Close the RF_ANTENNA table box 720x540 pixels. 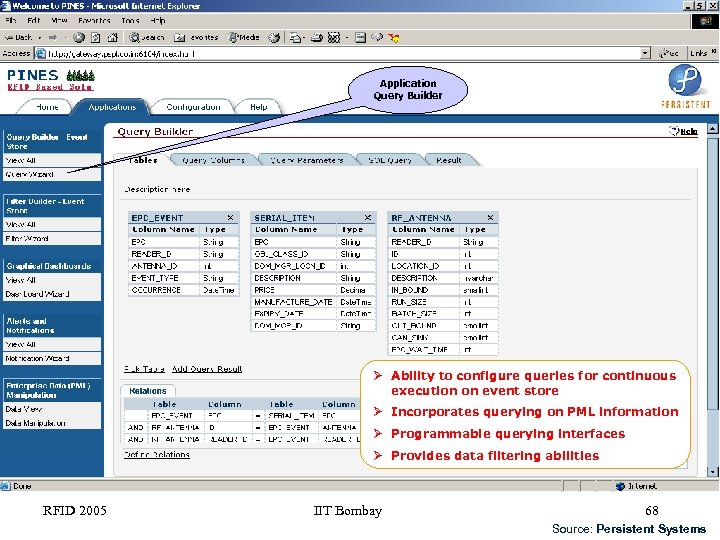(x=490, y=218)
